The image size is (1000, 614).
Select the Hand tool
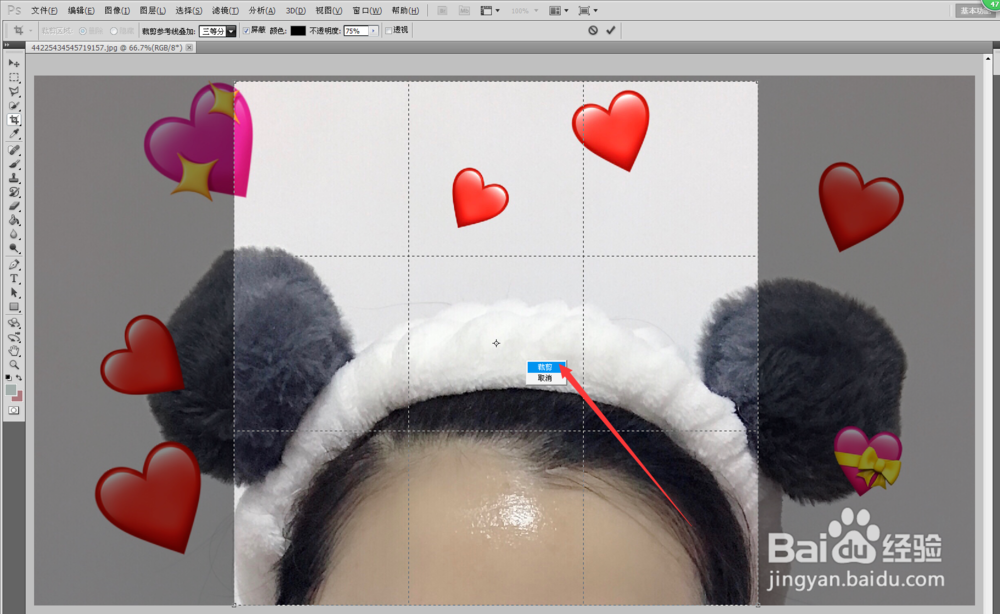coord(14,351)
